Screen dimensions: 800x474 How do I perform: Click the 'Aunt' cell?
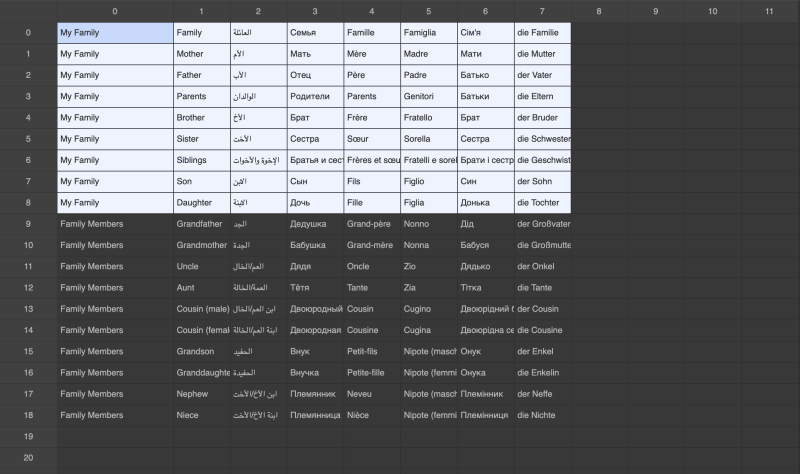tap(202, 288)
